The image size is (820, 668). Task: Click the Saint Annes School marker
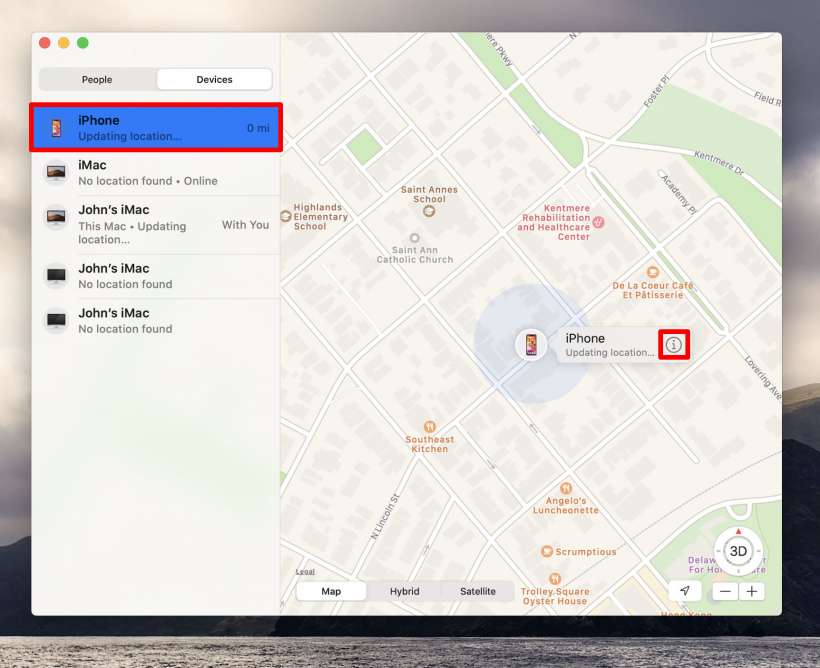click(x=429, y=211)
